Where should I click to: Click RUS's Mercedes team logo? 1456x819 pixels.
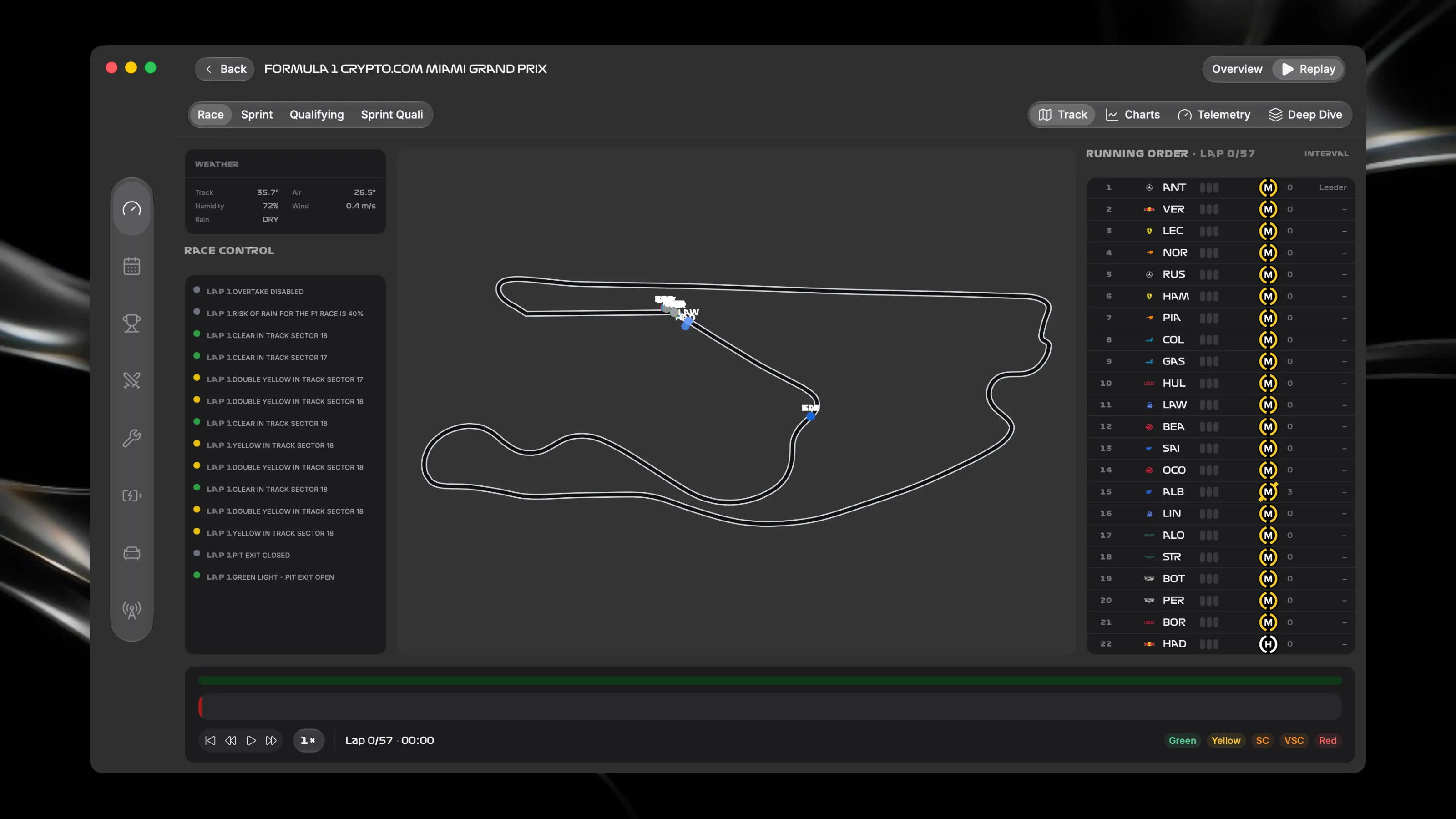[x=1149, y=275]
